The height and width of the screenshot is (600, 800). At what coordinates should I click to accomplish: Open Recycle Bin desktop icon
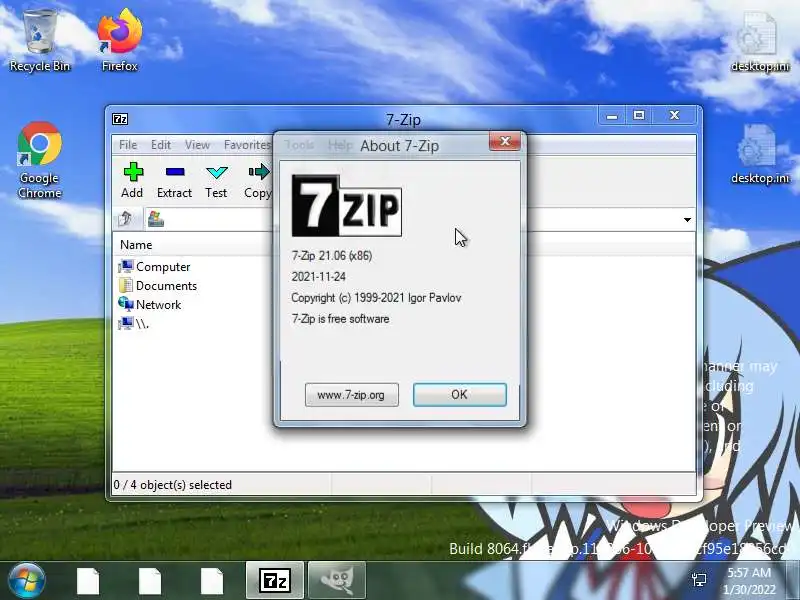(x=40, y=39)
